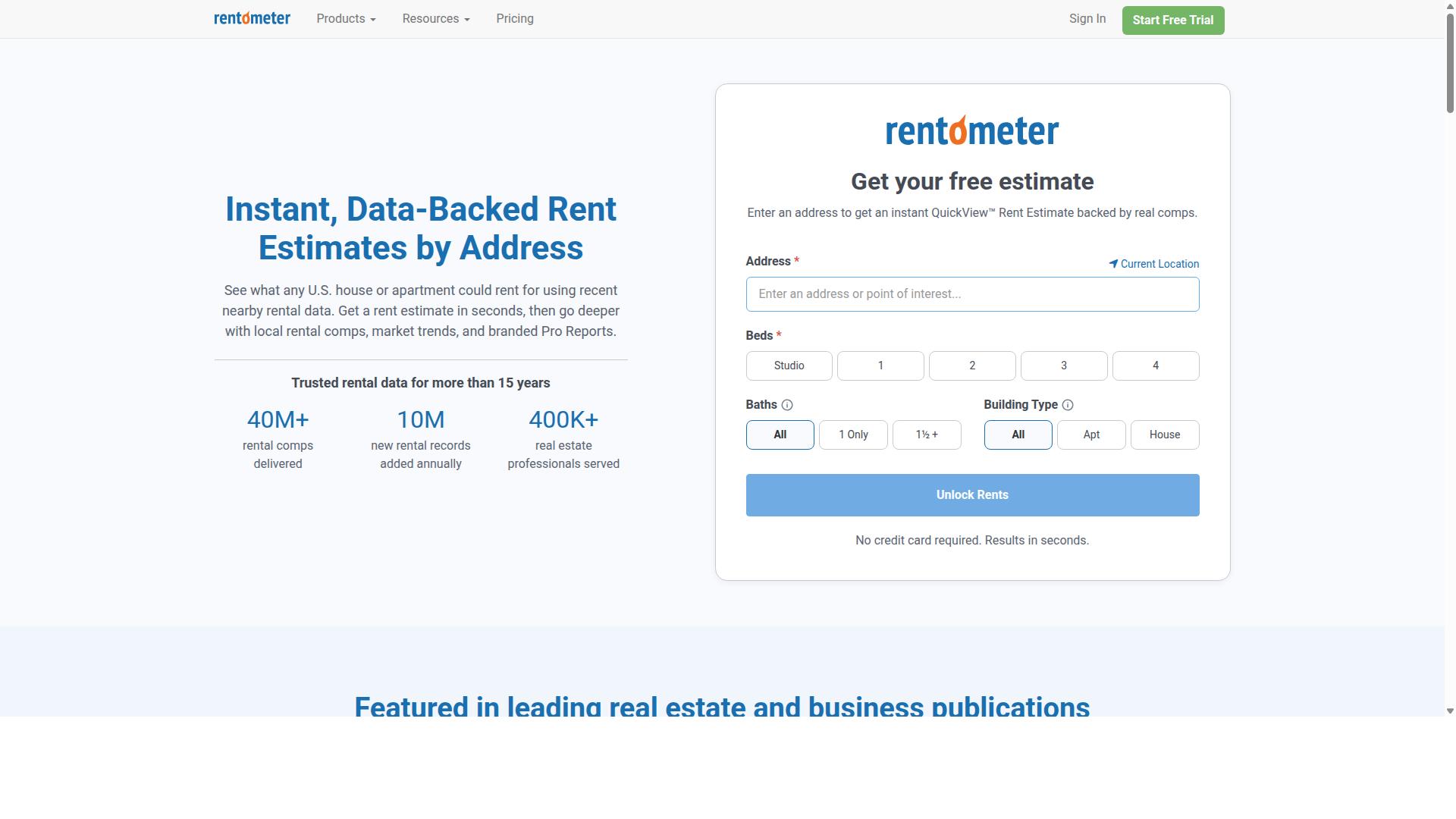Choose All for Building Type
1456x819 pixels.
(x=1018, y=435)
